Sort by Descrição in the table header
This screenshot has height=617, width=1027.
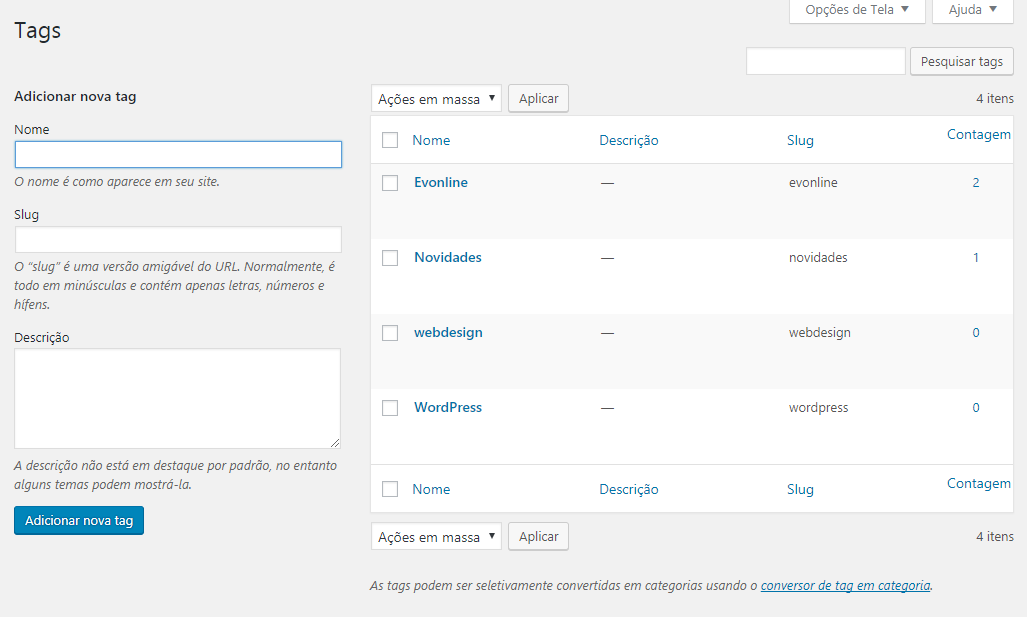click(629, 140)
